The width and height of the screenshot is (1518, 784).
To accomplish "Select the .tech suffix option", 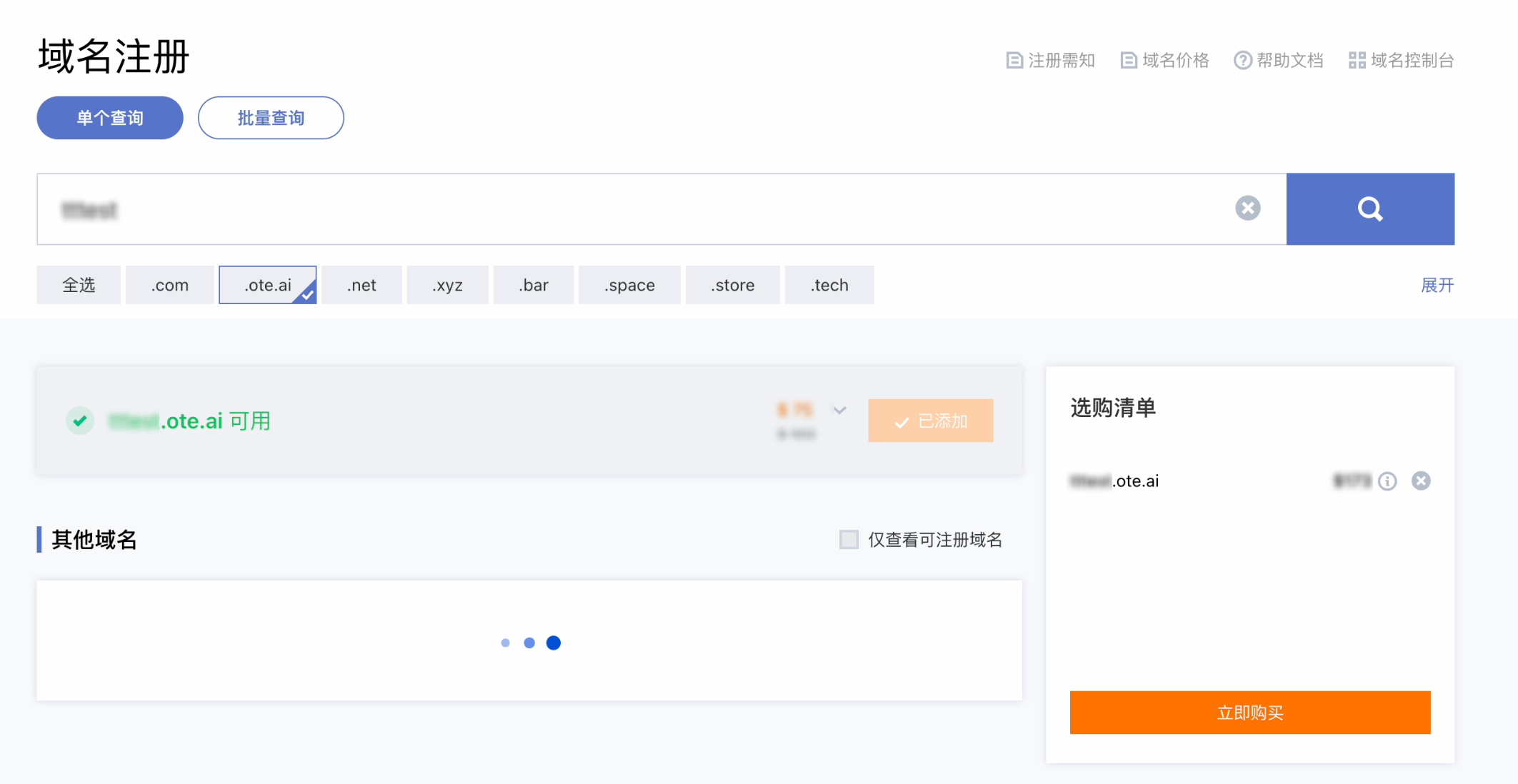I will click(x=829, y=285).
